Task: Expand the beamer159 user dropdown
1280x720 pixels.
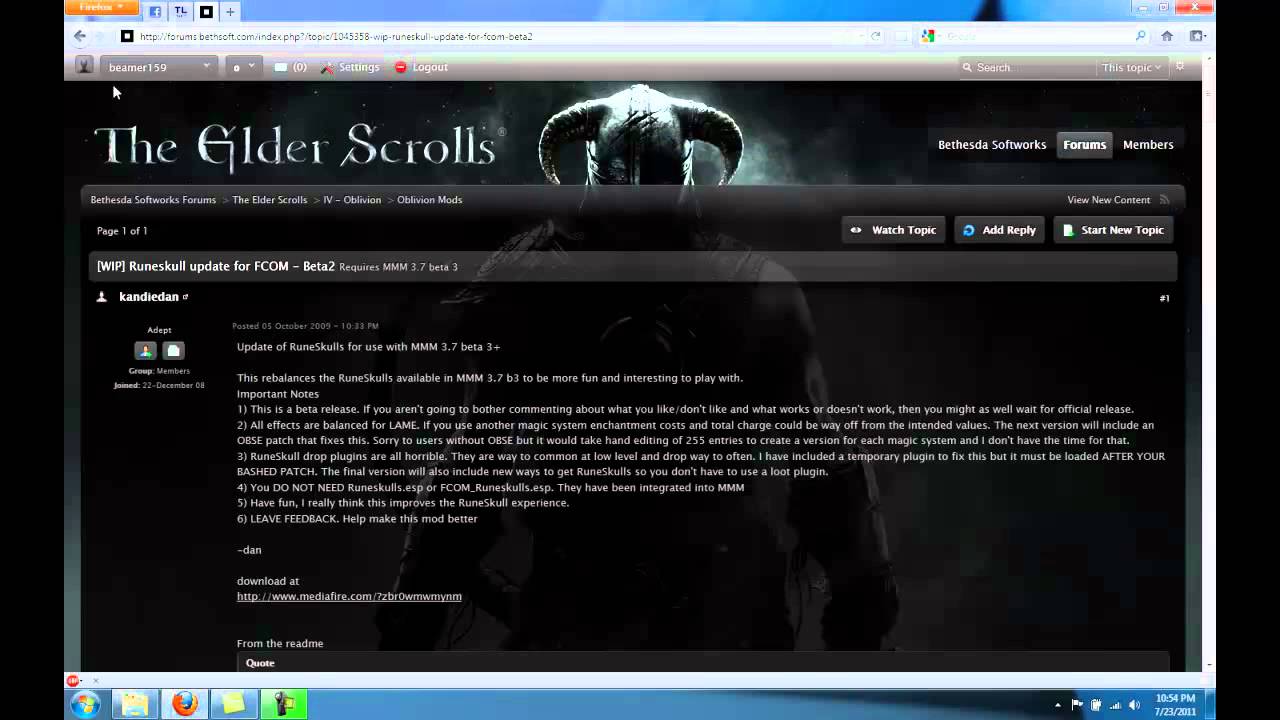Action: coord(159,67)
